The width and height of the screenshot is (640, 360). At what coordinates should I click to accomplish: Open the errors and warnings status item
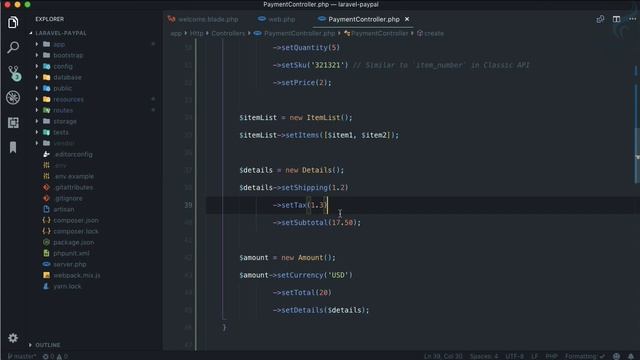click(55, 356)
